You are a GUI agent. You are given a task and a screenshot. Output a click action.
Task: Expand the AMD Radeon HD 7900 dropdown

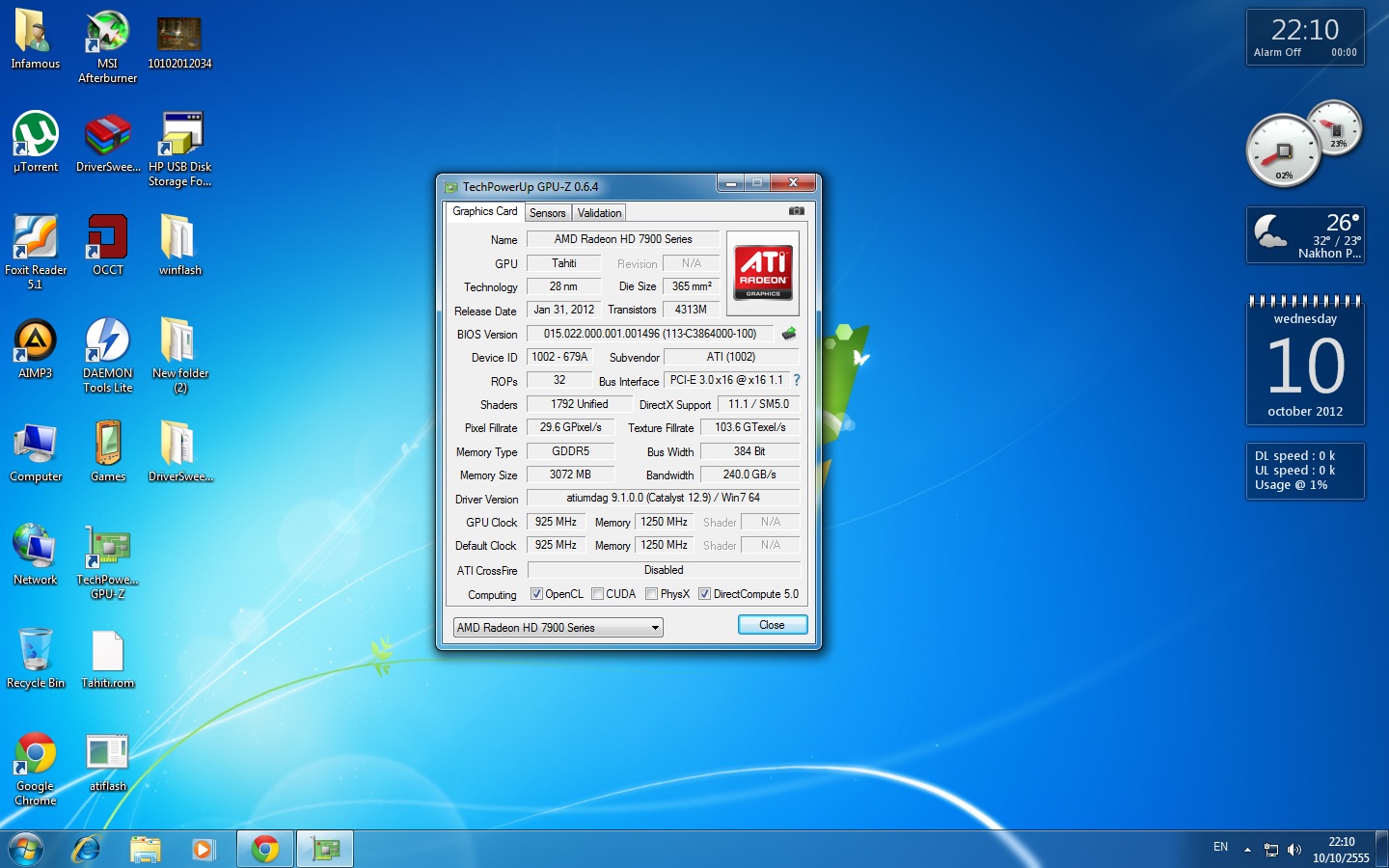tap(655, 628)
